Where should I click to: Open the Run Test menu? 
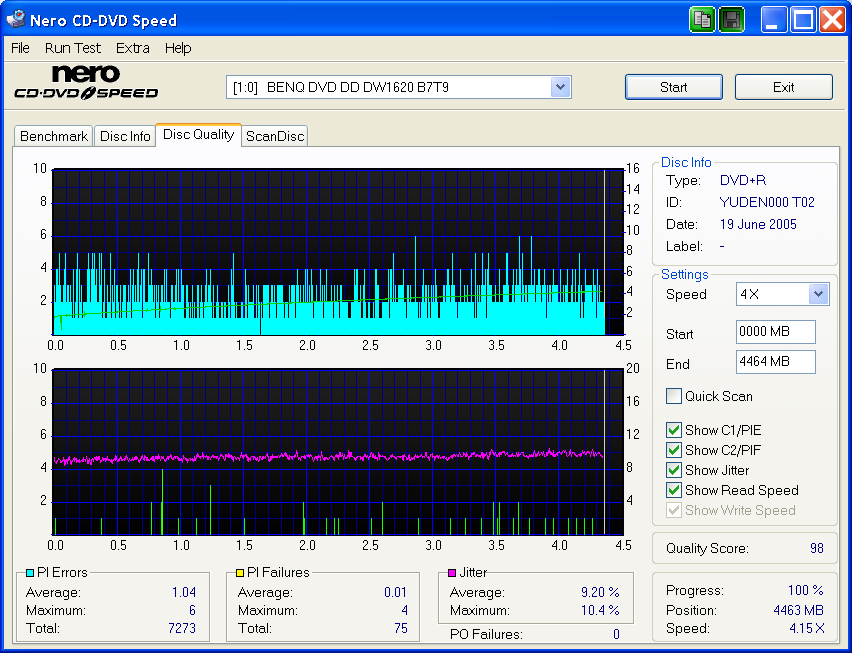pyautogui.click(x=72, y=47)
